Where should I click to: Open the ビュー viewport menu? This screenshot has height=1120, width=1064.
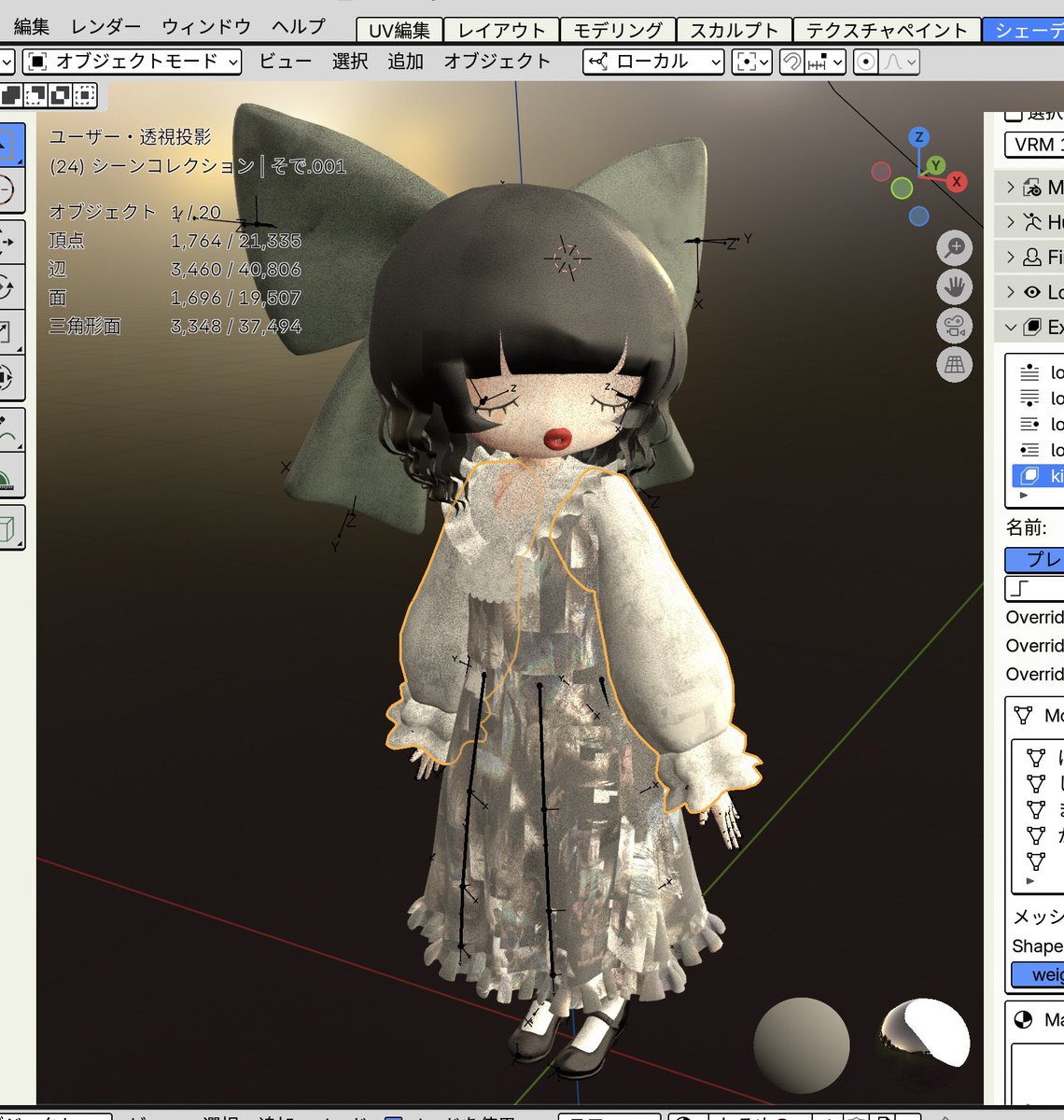286,62
